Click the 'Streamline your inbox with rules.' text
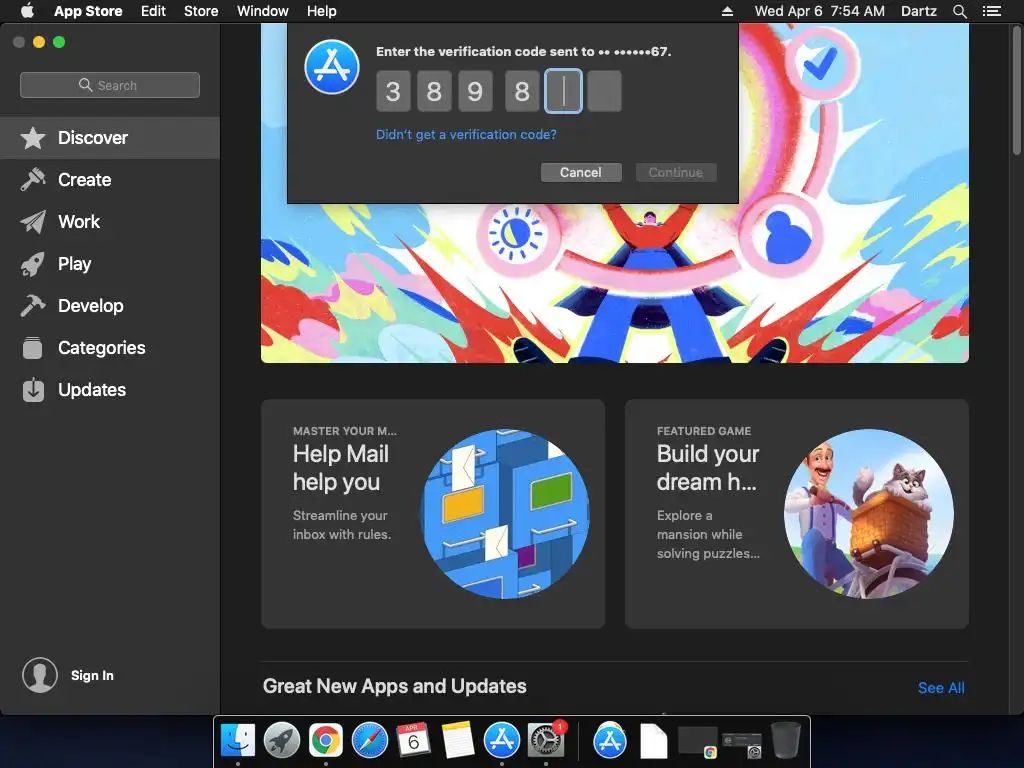1024x768 pixels. click(x=342, y=525)
